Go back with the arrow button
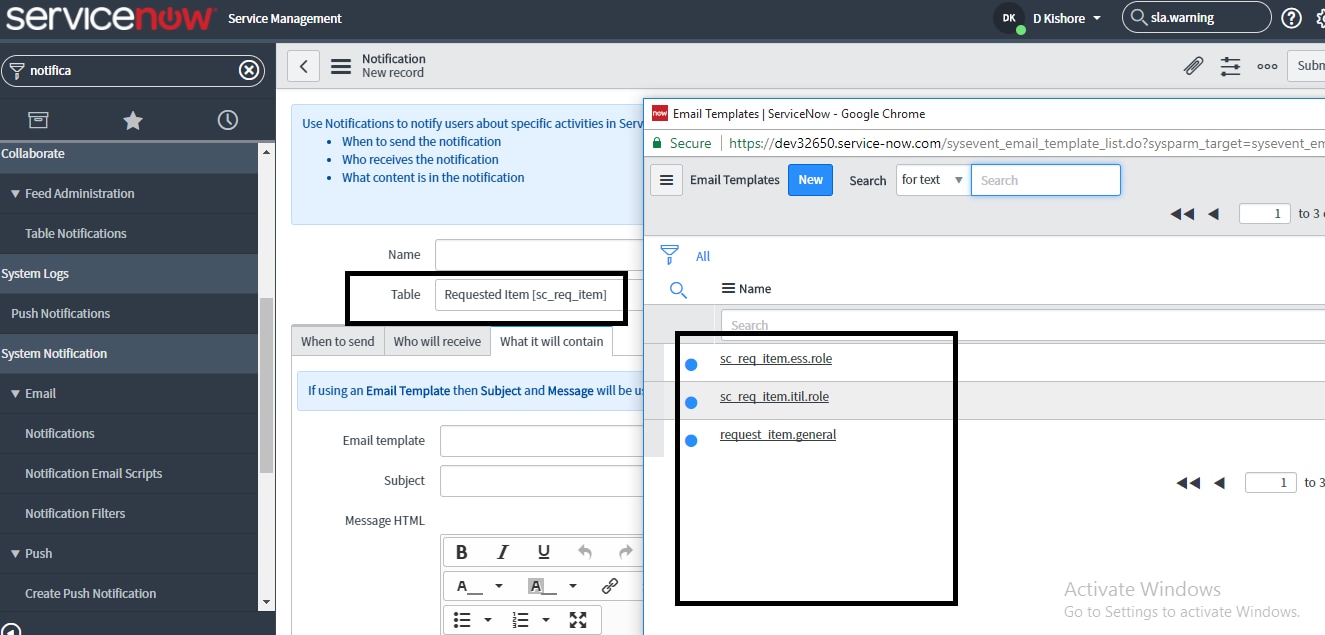The height and width of the screenshot is (635, 1325). [303, 66]
